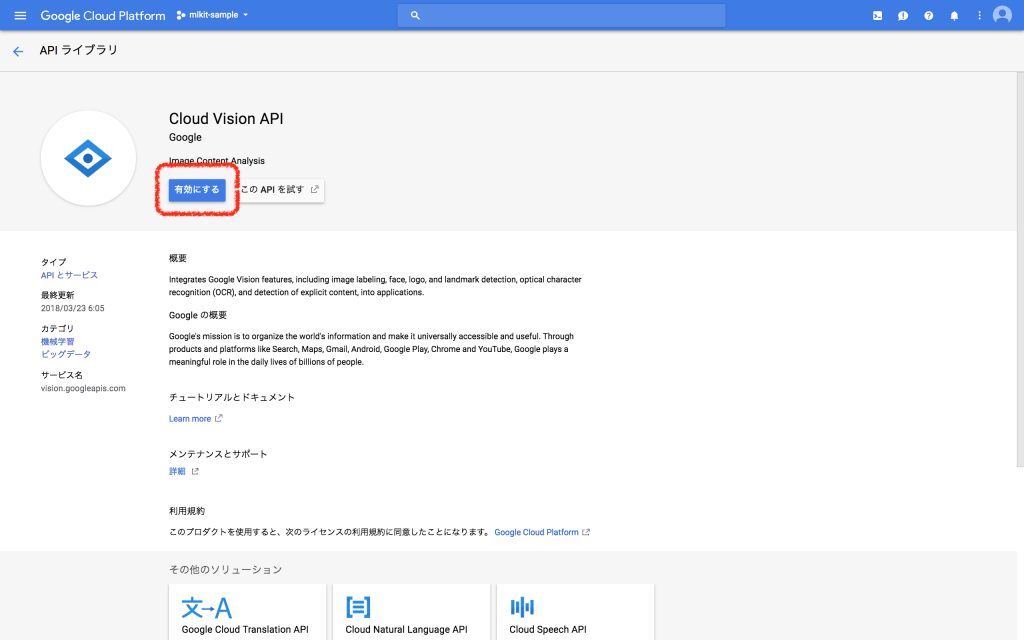Activate Cloud Shell icon in header
Viewport: 1024px width, 640px height.
[877, 16]
